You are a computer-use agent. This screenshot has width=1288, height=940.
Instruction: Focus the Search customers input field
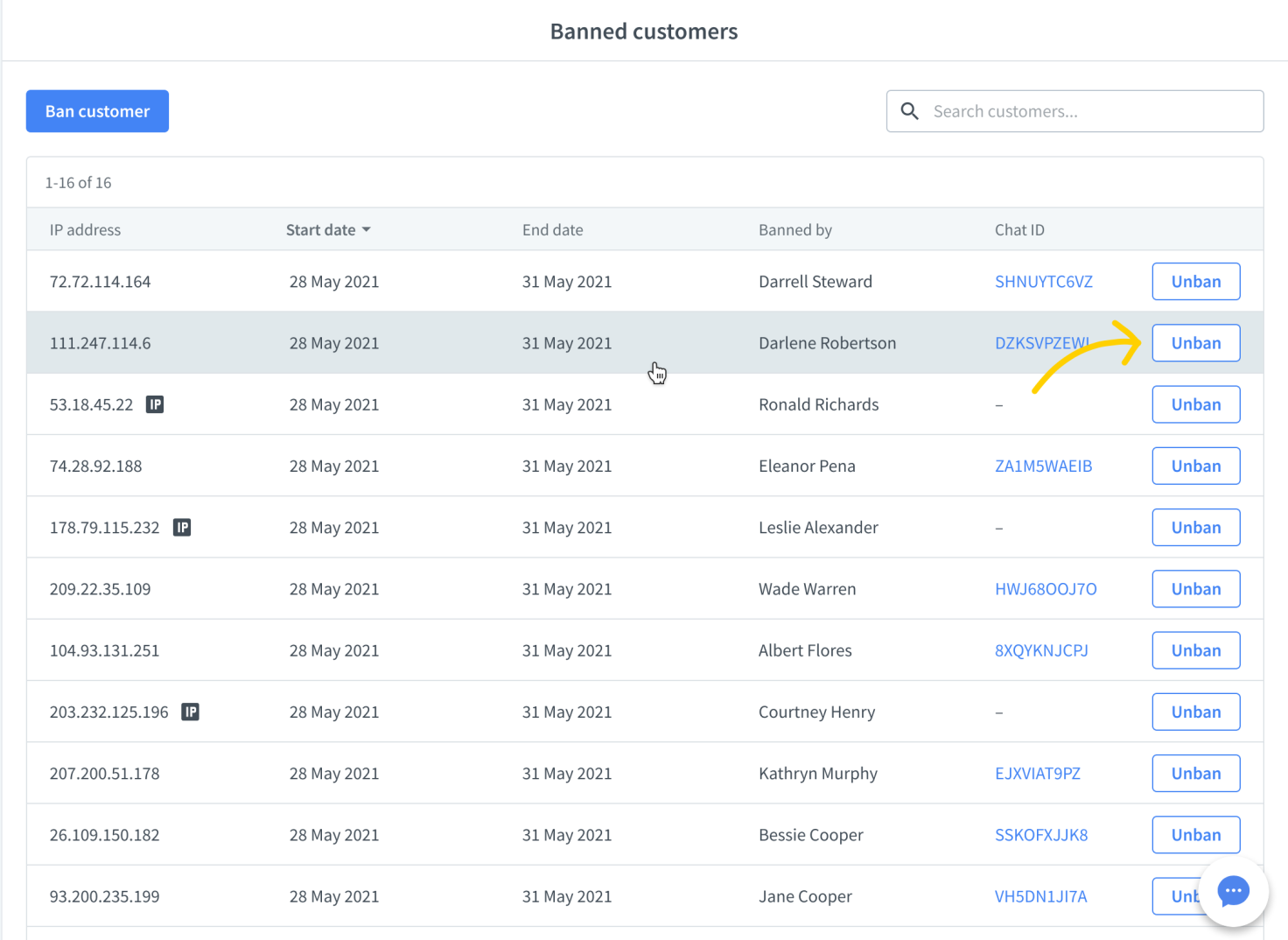[x=1074, y=111]
